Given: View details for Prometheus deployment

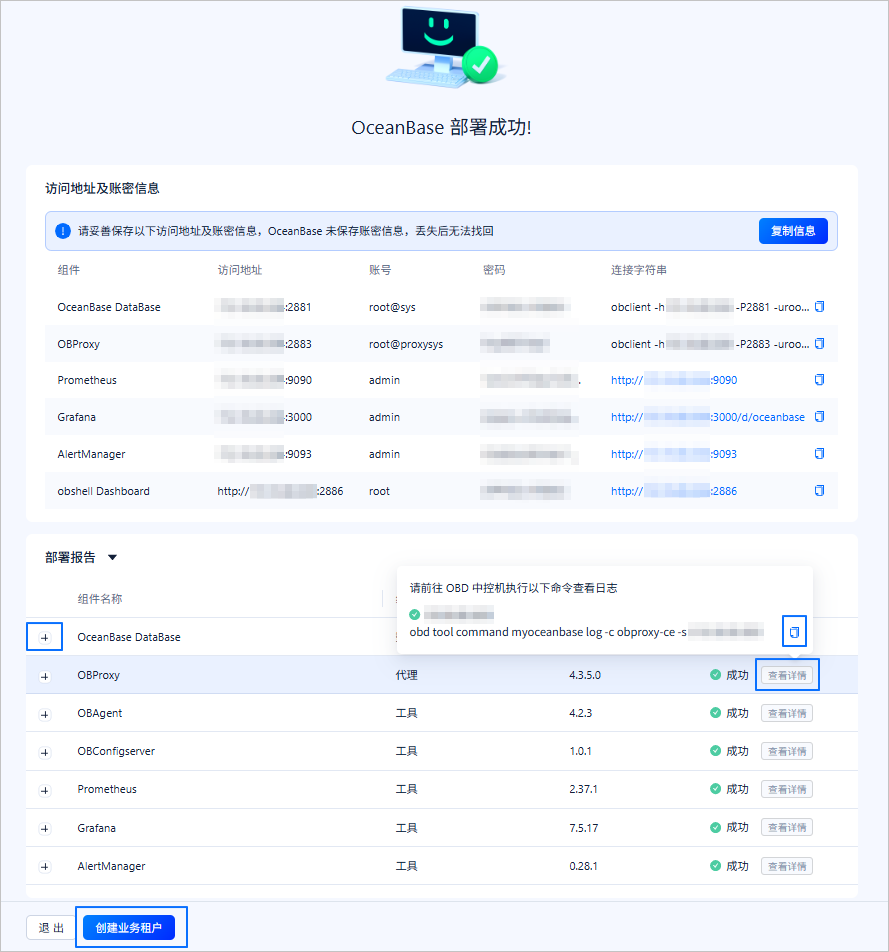Looking at the screenshot, I should 787,789.
